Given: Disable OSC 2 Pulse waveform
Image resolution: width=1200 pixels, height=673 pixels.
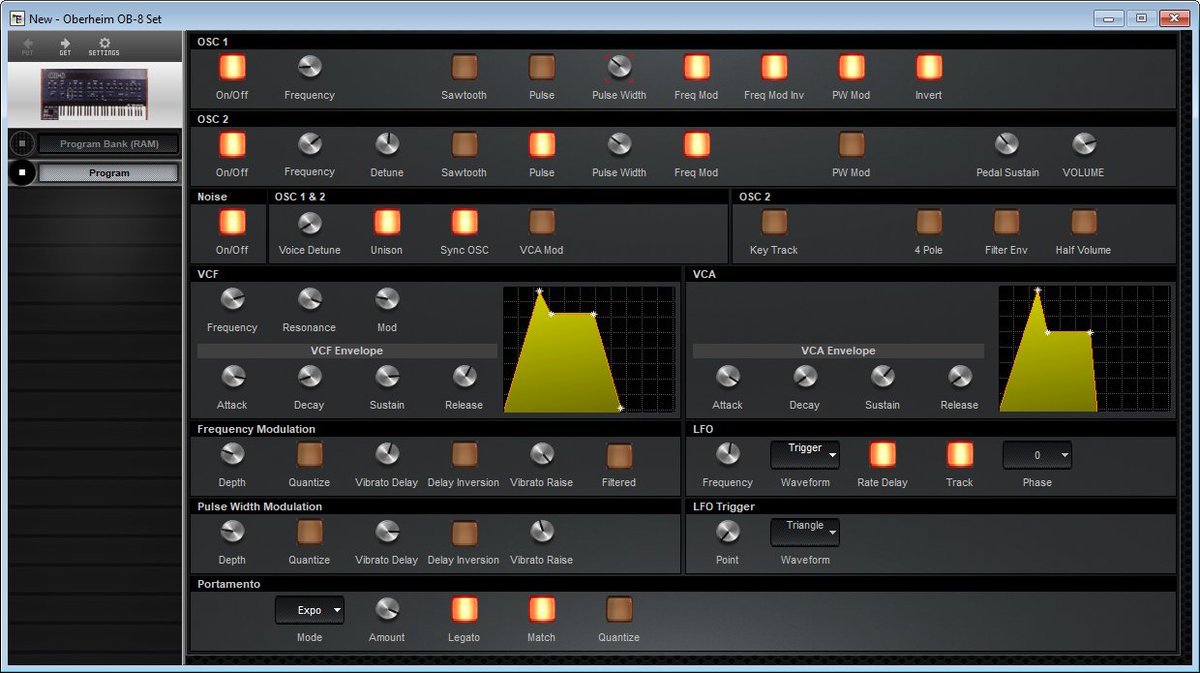Looking at the screenshot, I should coord(542,144).
